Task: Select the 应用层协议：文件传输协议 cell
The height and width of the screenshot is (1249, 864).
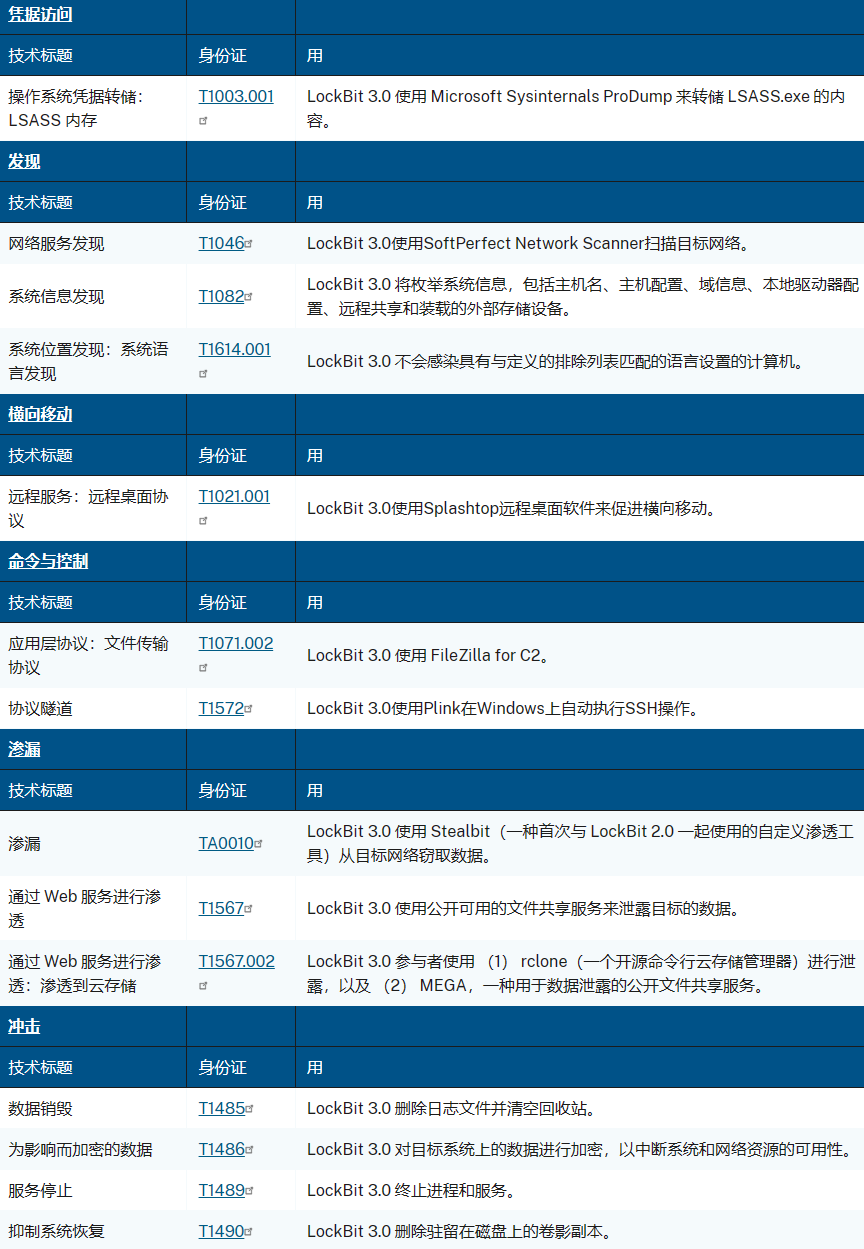Action: pos(93,656)
